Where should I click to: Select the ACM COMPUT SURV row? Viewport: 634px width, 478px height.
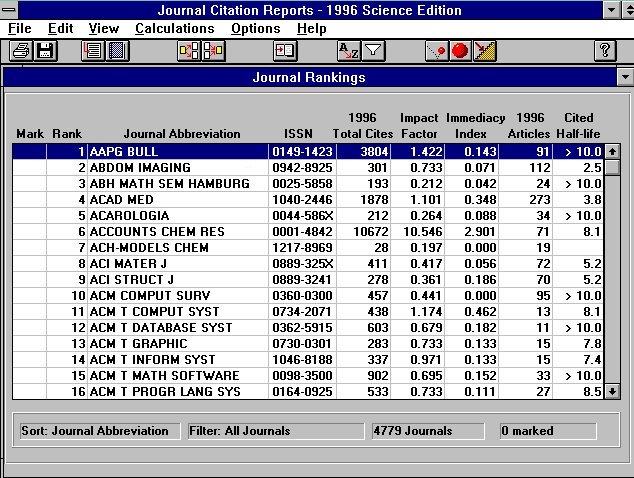[308, 296]
